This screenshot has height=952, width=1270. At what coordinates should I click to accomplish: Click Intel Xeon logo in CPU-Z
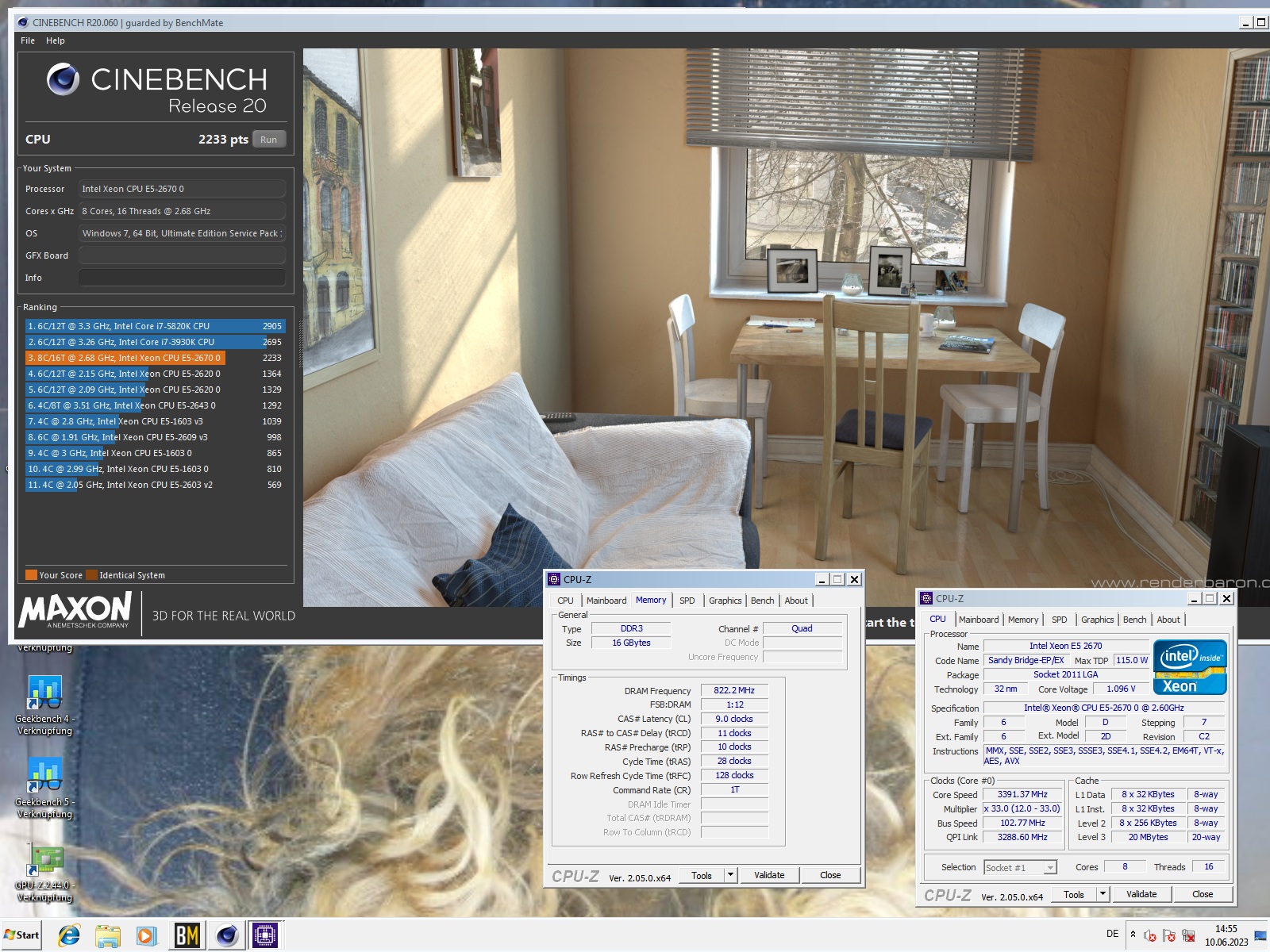coord(1189,667)
